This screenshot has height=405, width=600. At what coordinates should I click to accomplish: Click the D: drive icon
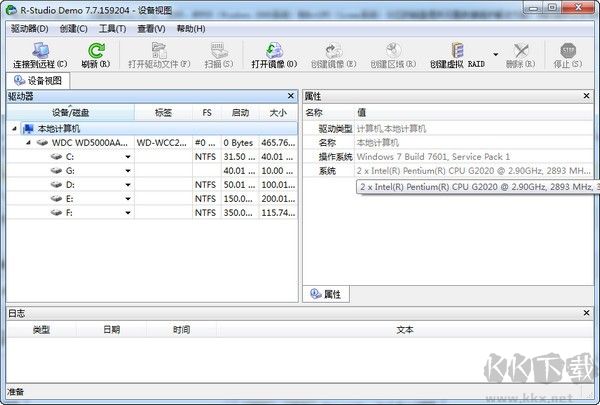(x=56, y=185)
